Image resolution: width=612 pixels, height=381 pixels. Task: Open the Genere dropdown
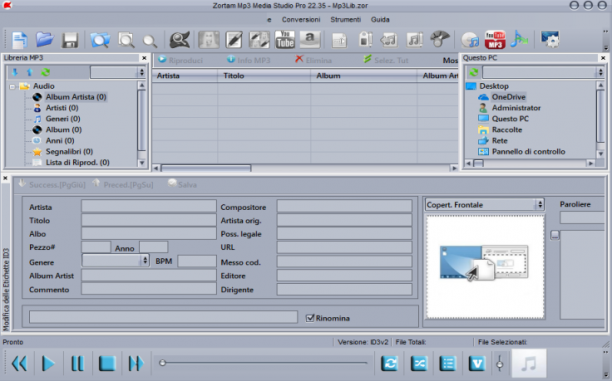click(145, 260)
